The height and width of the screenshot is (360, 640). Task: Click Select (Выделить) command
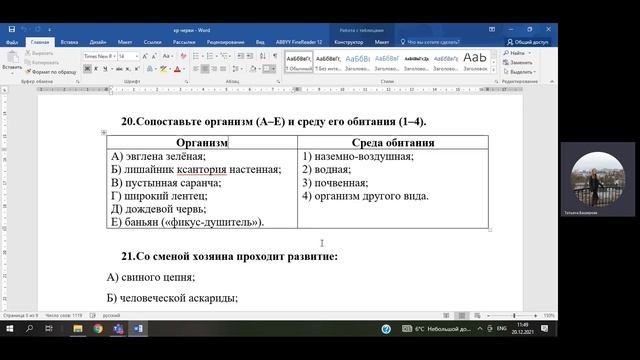[x=520, y=72]
